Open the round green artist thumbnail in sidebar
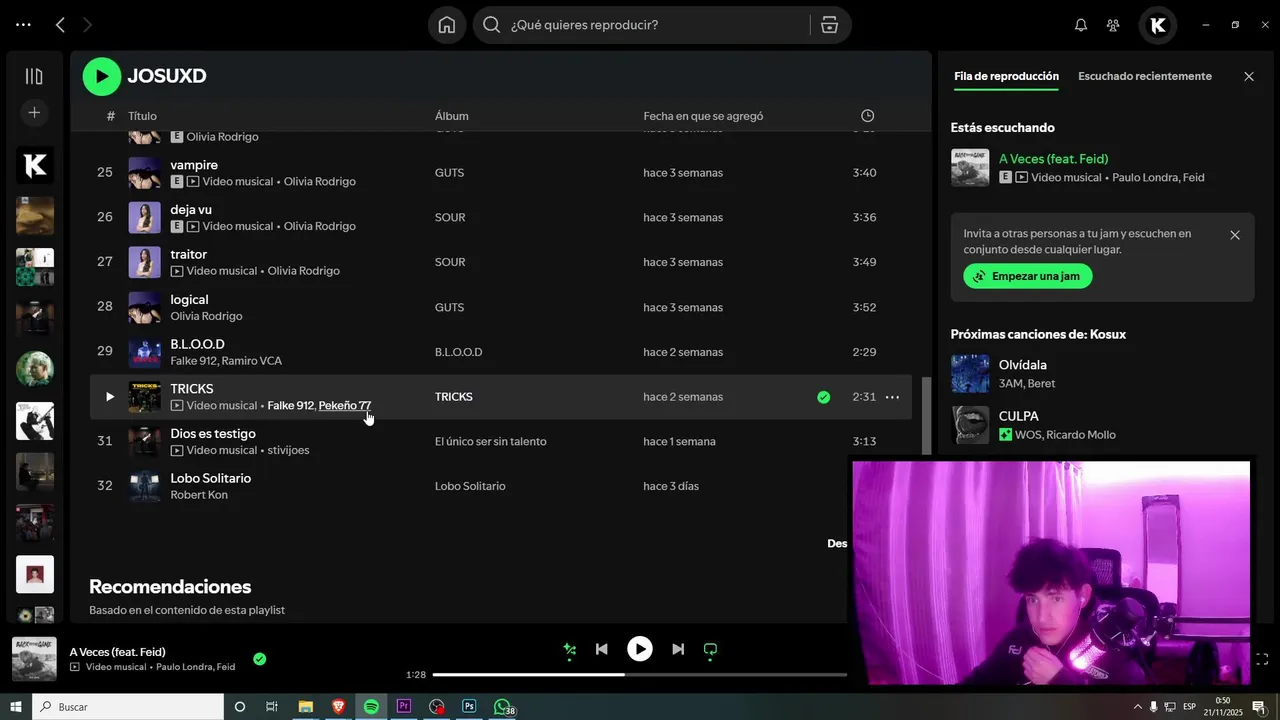This screenshot has width=1280, height=720. tap(35, 369)
